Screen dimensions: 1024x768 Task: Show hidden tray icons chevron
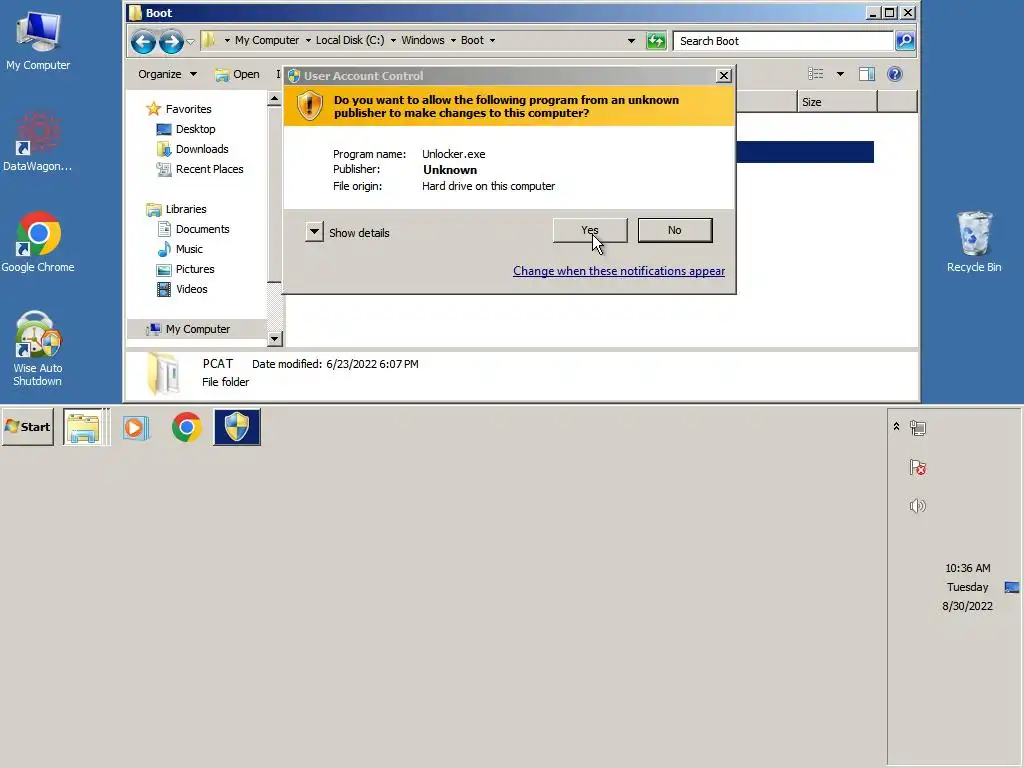tap(896, 426)
